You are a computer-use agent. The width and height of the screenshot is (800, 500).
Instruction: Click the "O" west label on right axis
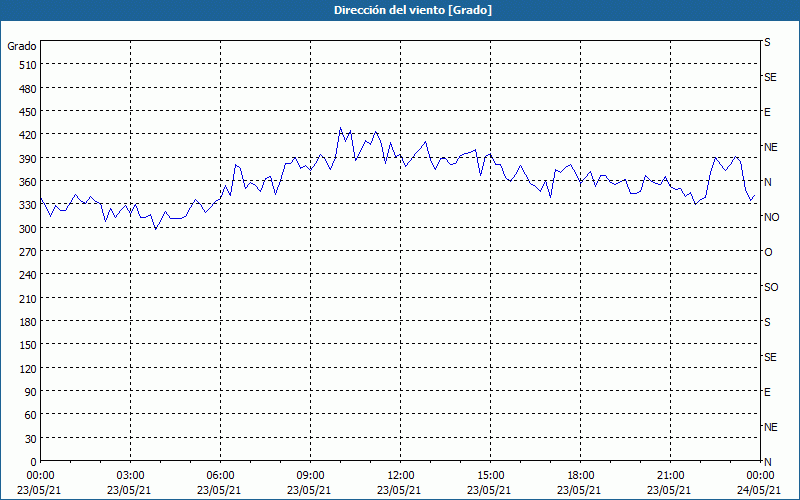click(768, 252)
